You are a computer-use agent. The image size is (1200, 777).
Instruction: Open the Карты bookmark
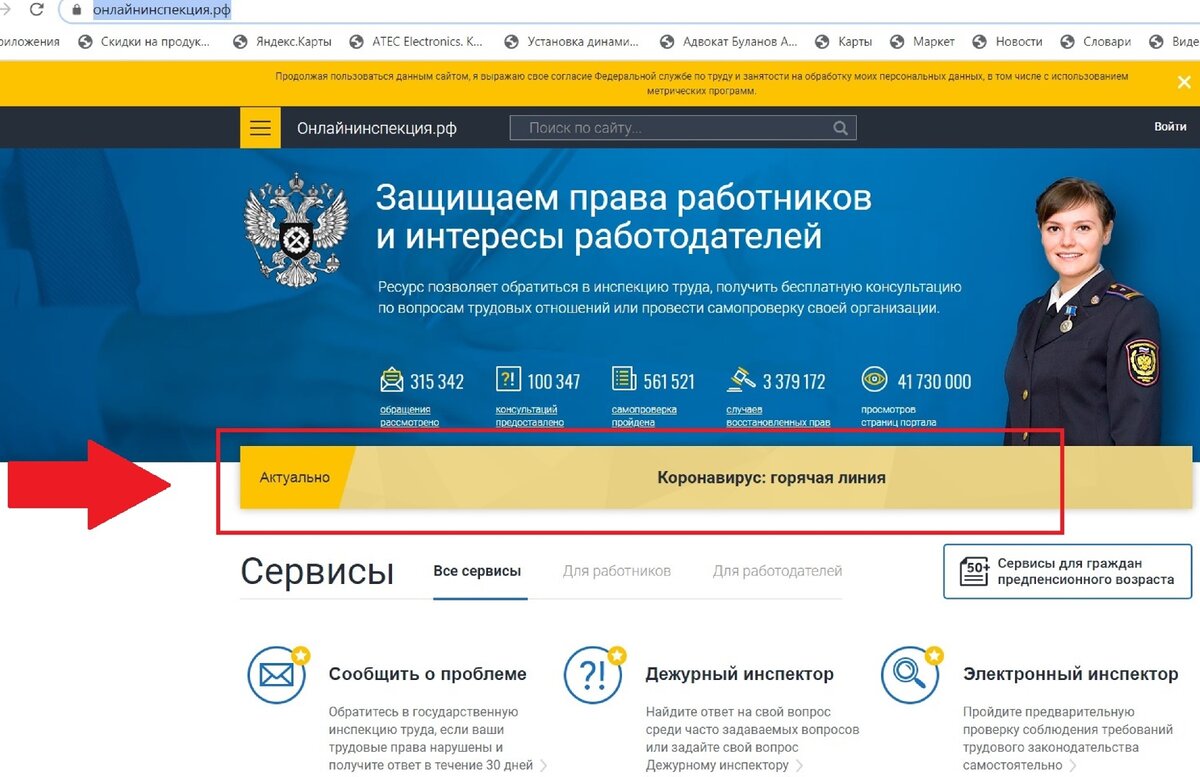pos(843,42)
